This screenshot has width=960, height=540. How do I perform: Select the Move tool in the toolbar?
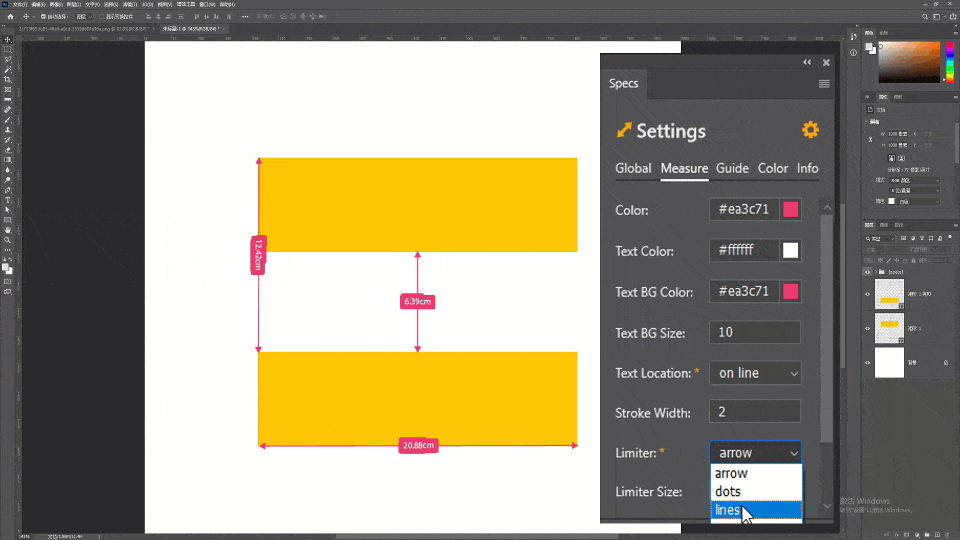coord(8,39)
